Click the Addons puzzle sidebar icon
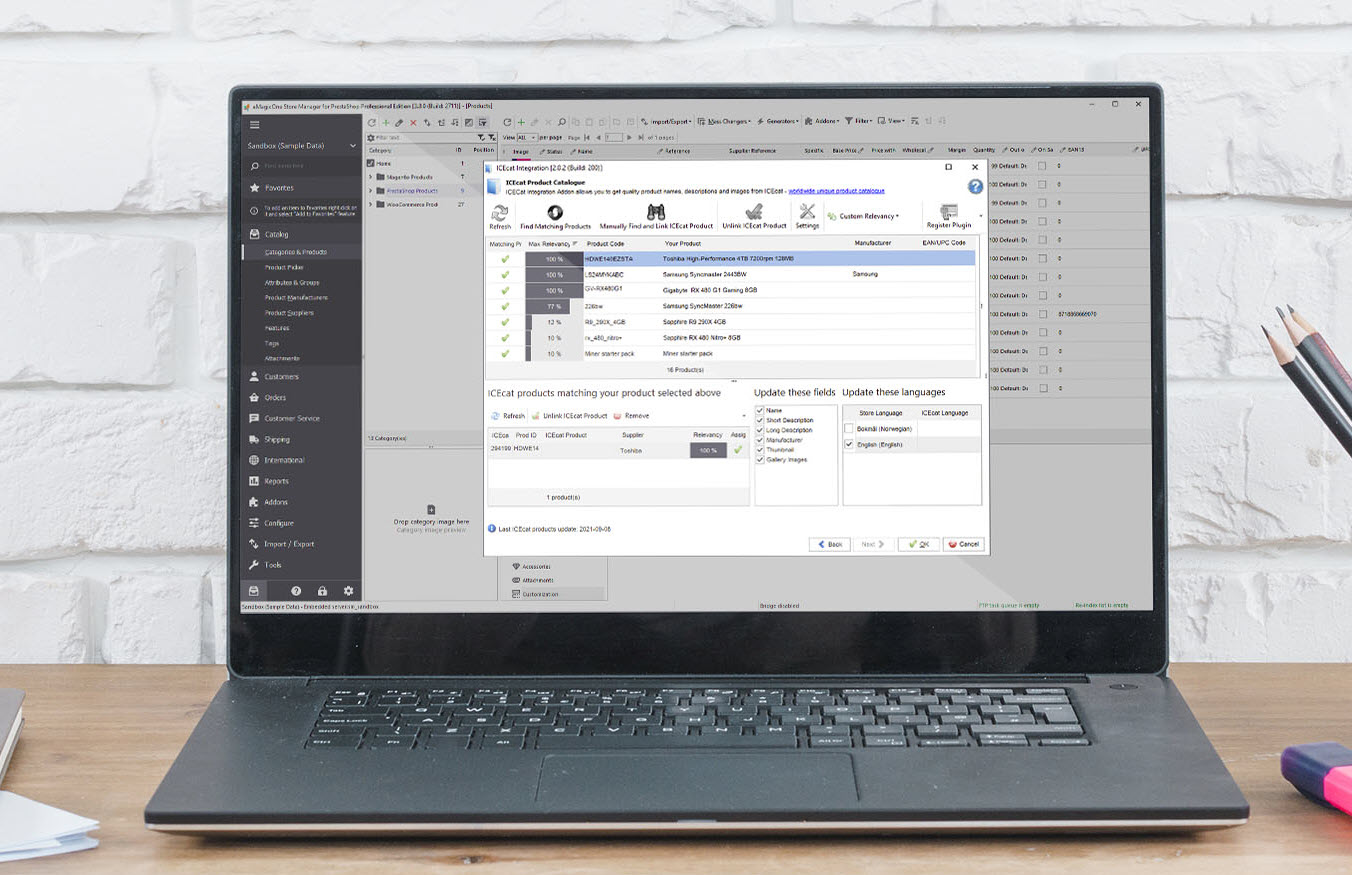Image resolution: width=1352 pixels, height=875 pixels. 255,502
